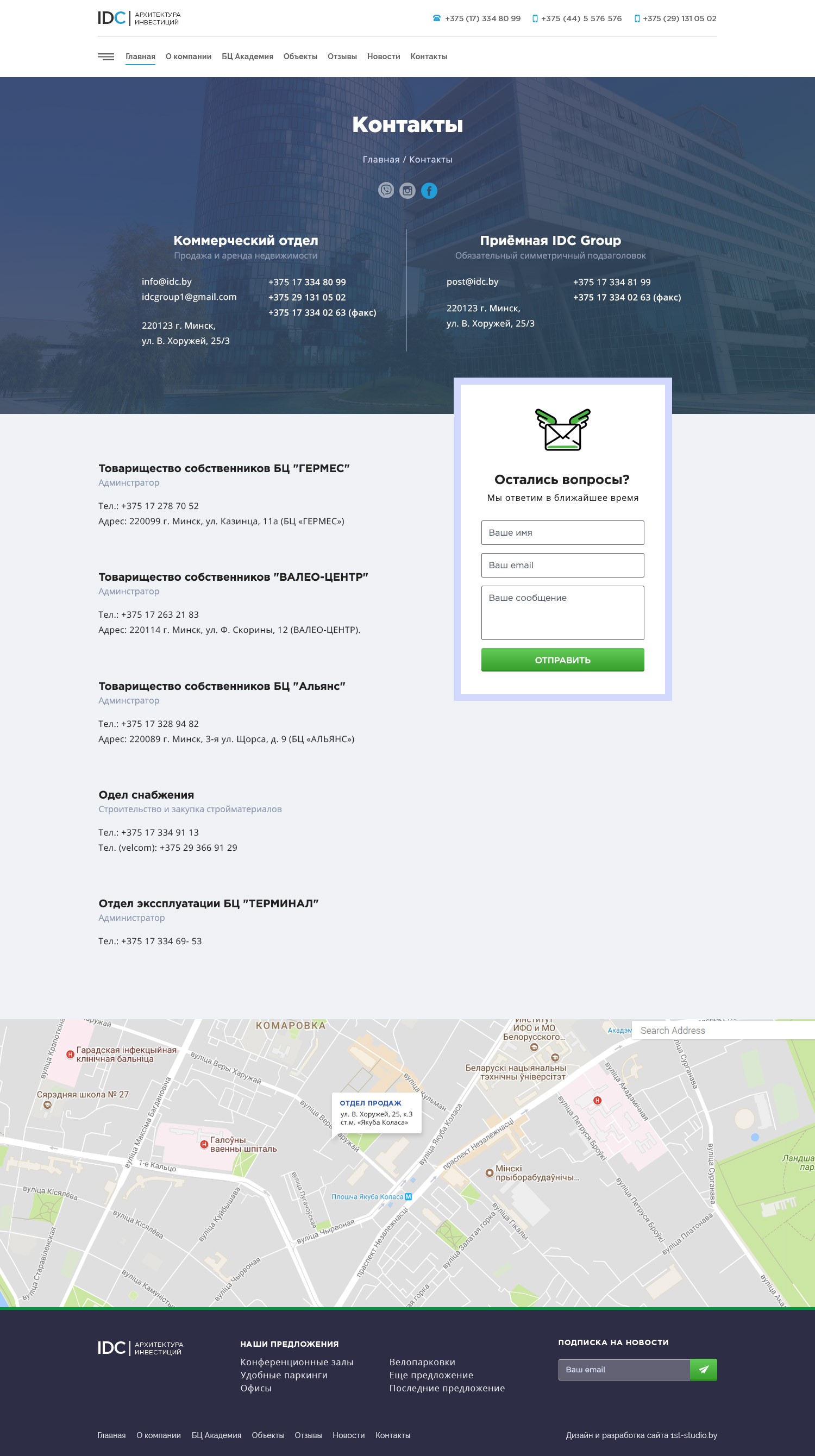Image resolution: width=815 pixels, height=1456 pixels.
Task: Open the hamburger menu icon
Action: click(106, 57)
